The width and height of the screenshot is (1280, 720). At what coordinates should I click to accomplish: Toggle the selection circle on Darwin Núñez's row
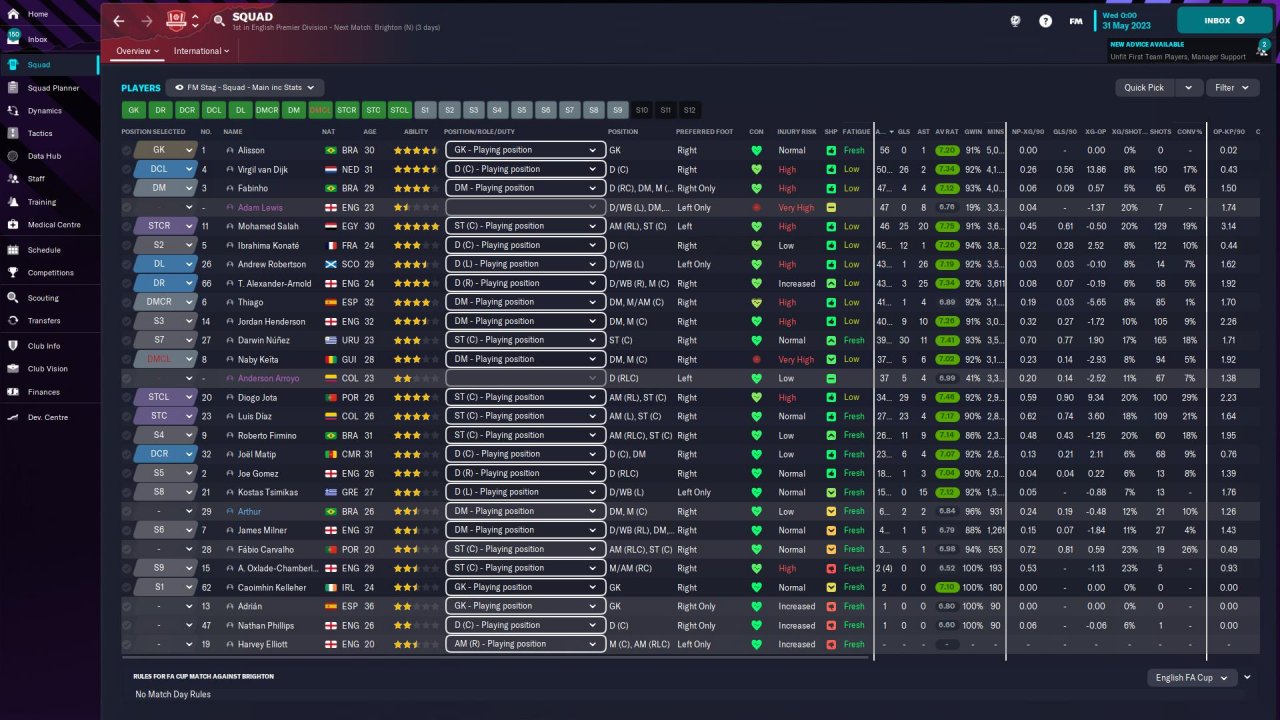(127, 340)
